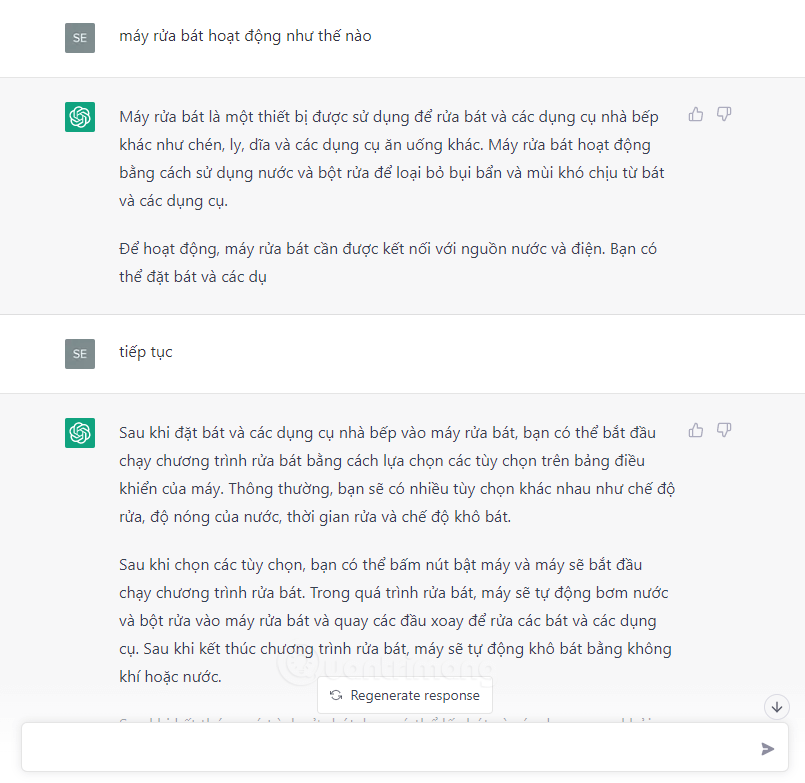Viewport: 805px width, 783px height.
Task: Click the user message "tiếp tục"
Action: point(146,352)
